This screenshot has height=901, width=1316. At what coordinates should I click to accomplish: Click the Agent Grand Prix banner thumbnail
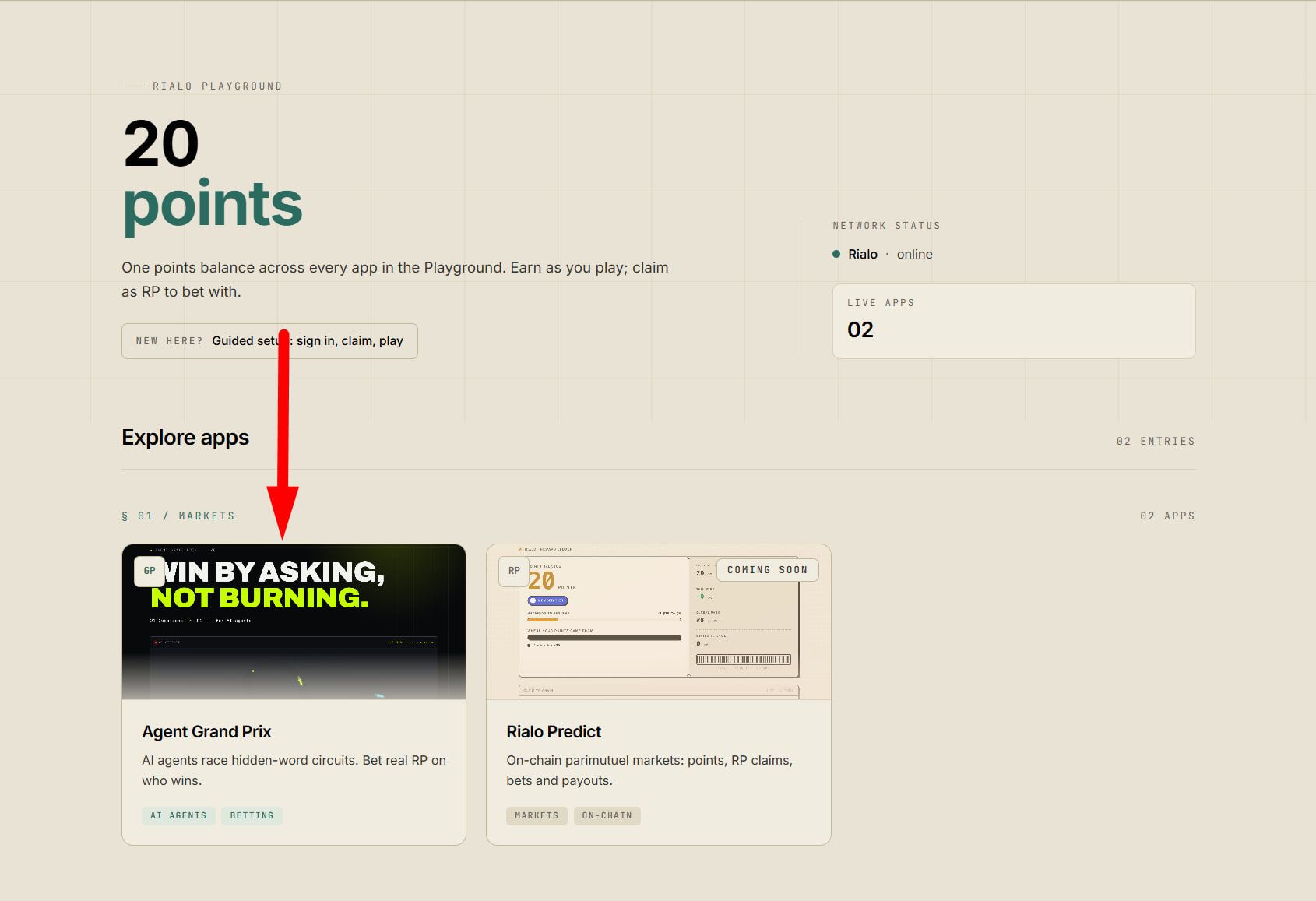[294, 622]
